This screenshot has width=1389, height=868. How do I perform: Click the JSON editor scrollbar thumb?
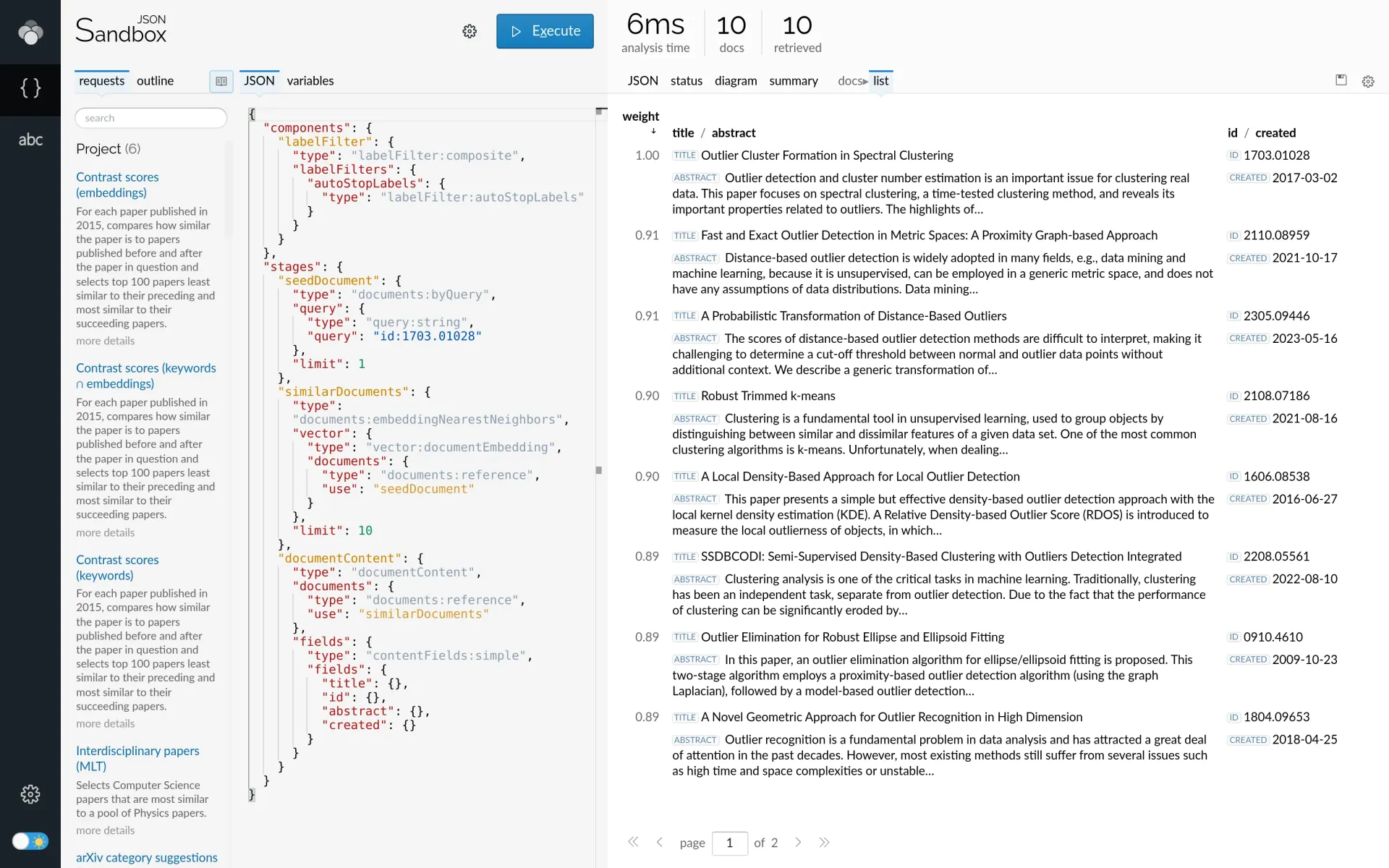[x=599, y=470]
